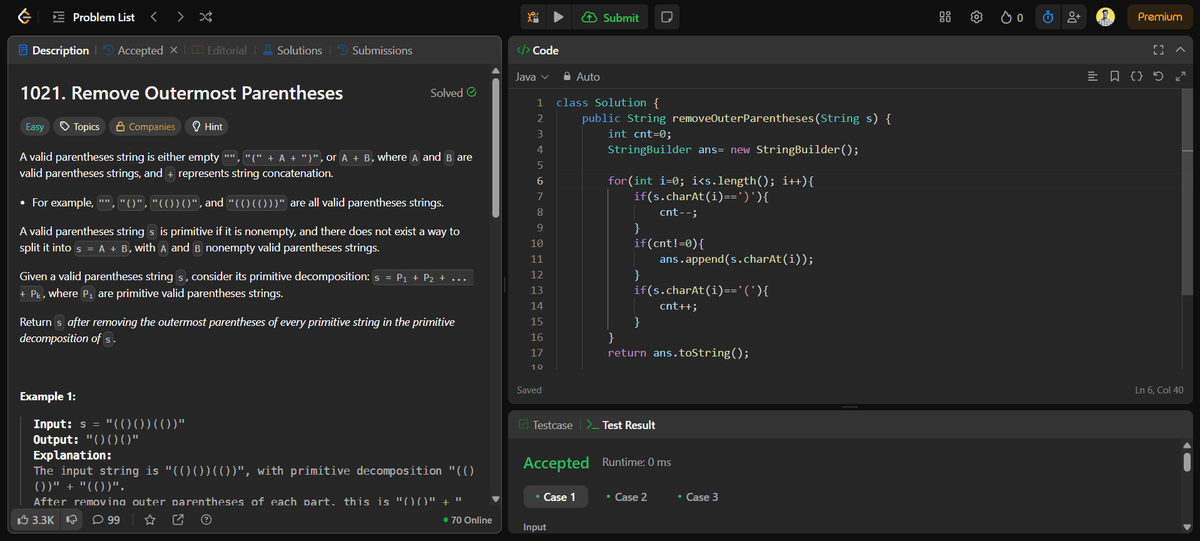Open the profile avatar menu
The width and height of the screenshot is (1200, 541).
click(x=1105, y=17)
